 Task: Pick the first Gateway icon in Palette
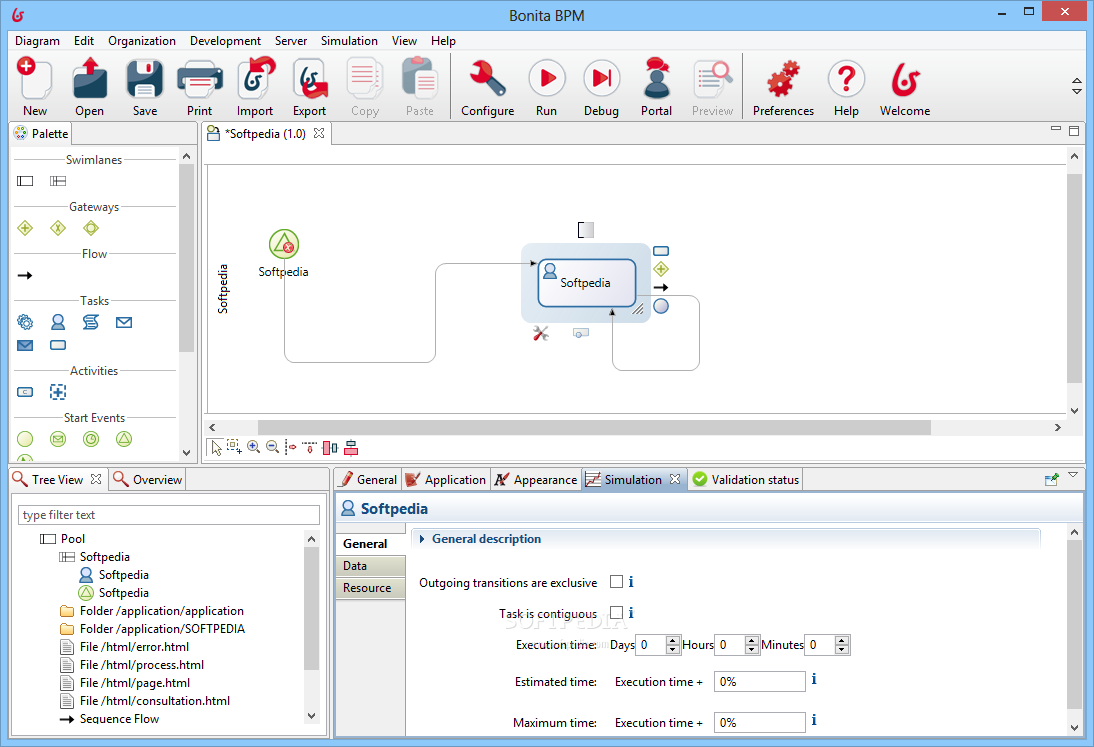[25, 228]
